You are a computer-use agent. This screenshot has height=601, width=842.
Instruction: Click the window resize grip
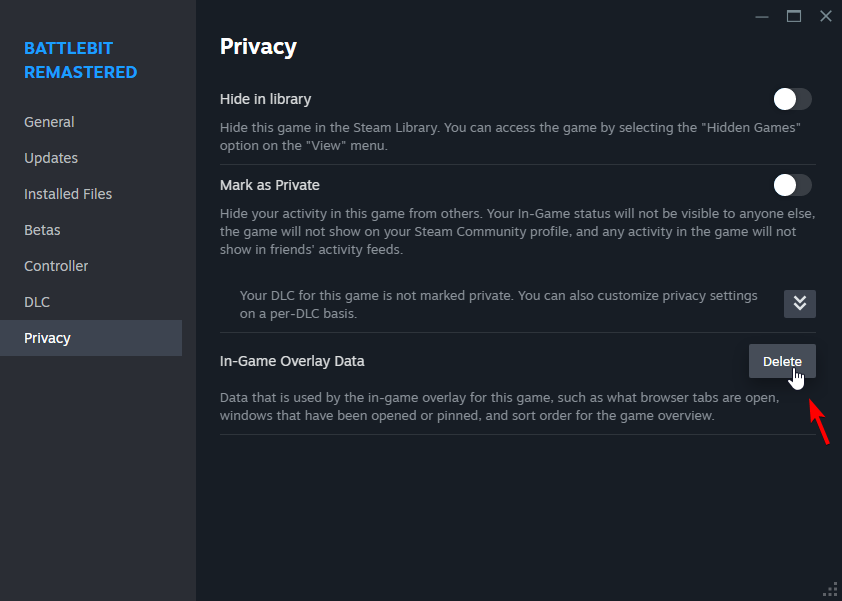tap(829, 589)
